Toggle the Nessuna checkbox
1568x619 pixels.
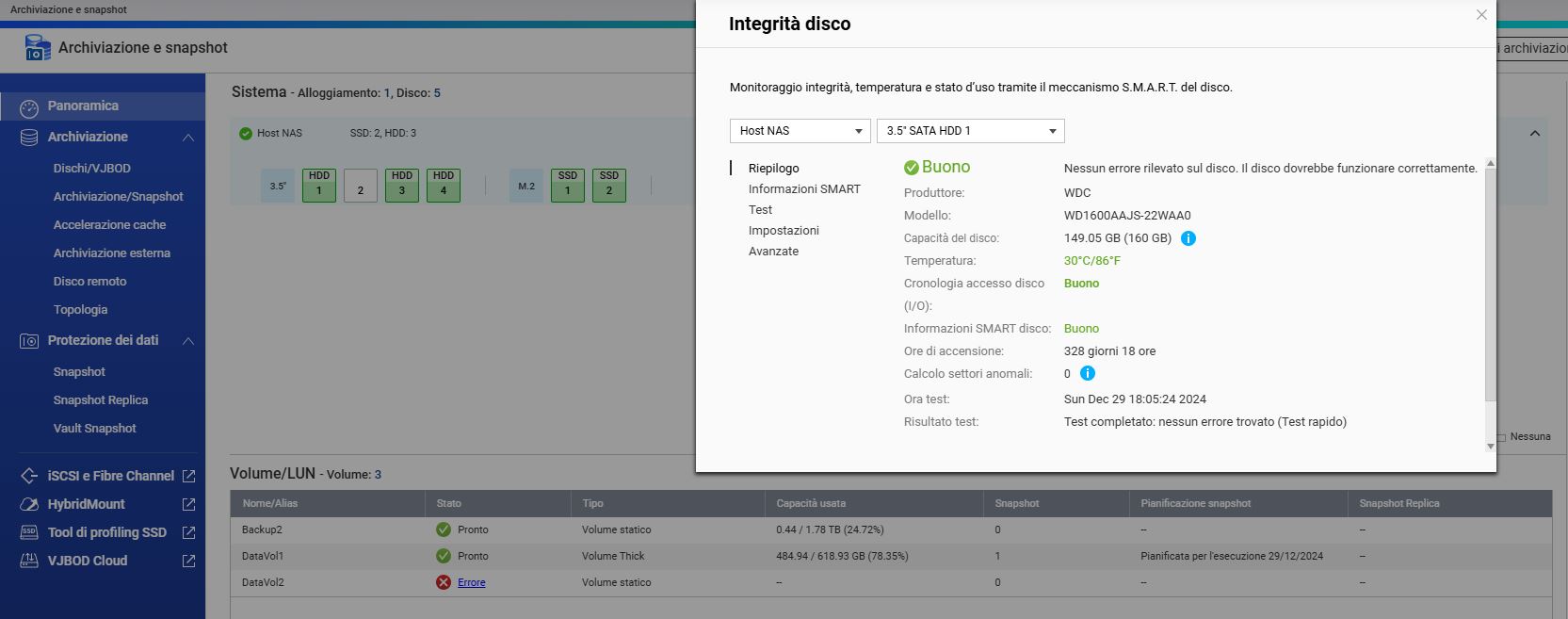click(1501, 437)
